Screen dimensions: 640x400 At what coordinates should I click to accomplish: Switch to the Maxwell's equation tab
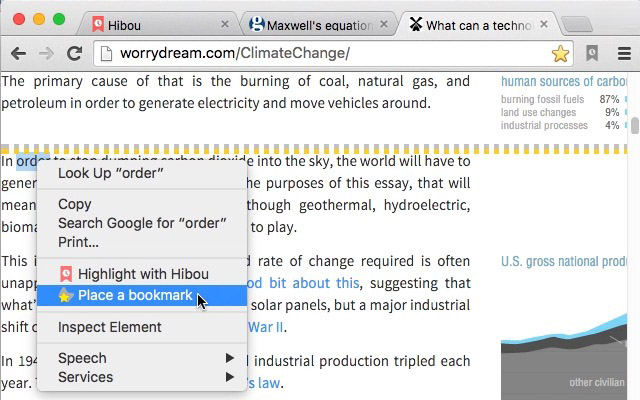318,25
